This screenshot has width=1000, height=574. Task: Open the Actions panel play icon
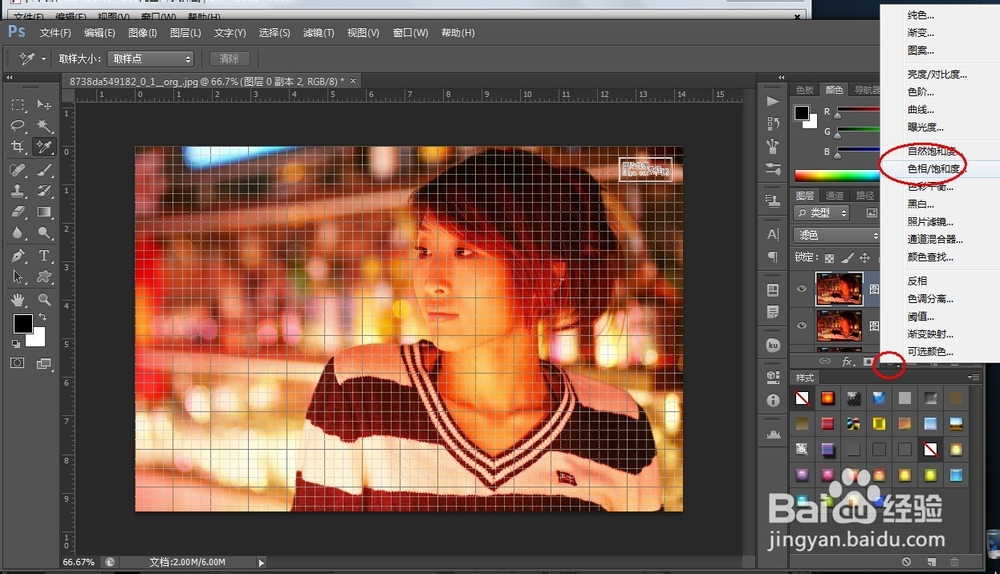(x=772, y=101)
